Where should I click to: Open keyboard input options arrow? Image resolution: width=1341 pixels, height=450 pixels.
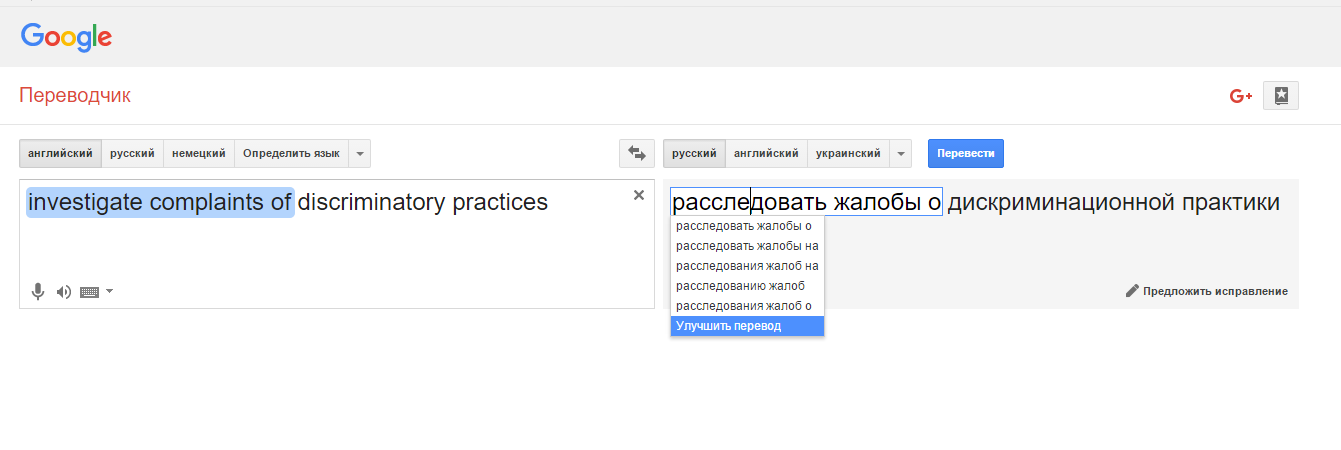109,292
